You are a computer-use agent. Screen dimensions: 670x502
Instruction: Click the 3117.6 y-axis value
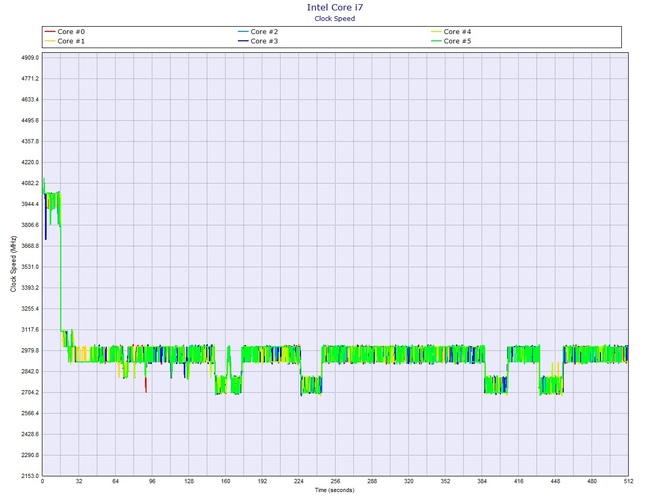[30, 330]
